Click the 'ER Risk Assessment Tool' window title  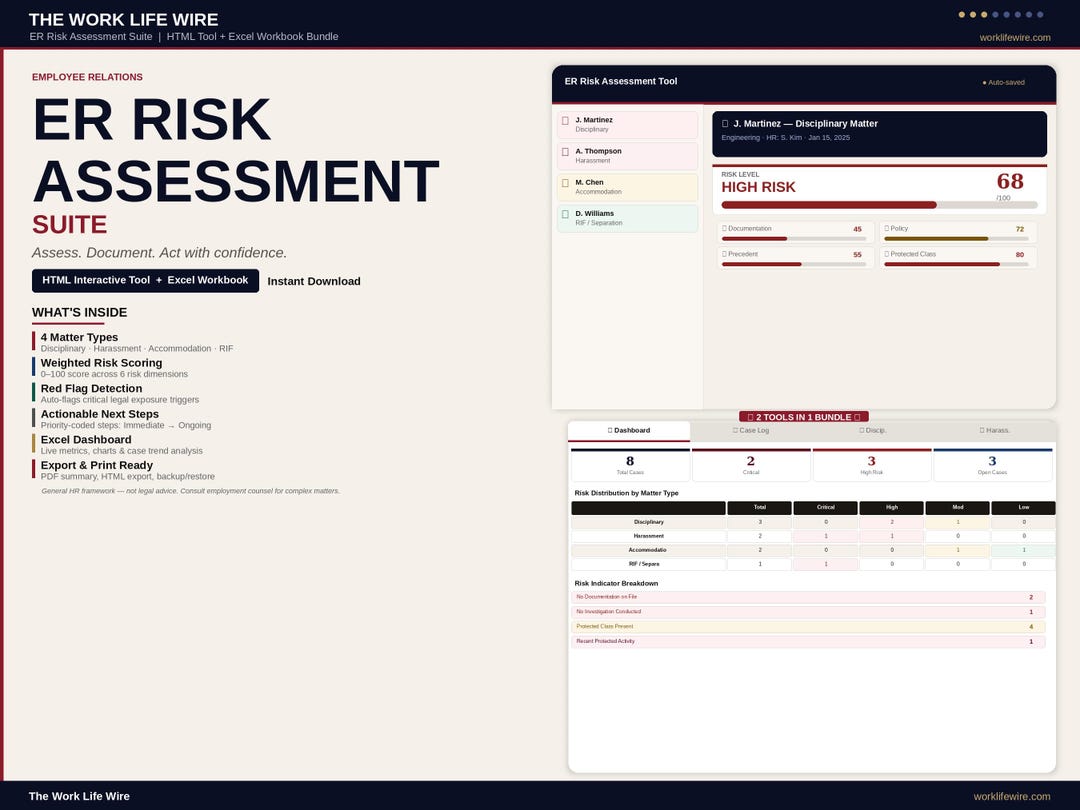[x=621, y=81]
